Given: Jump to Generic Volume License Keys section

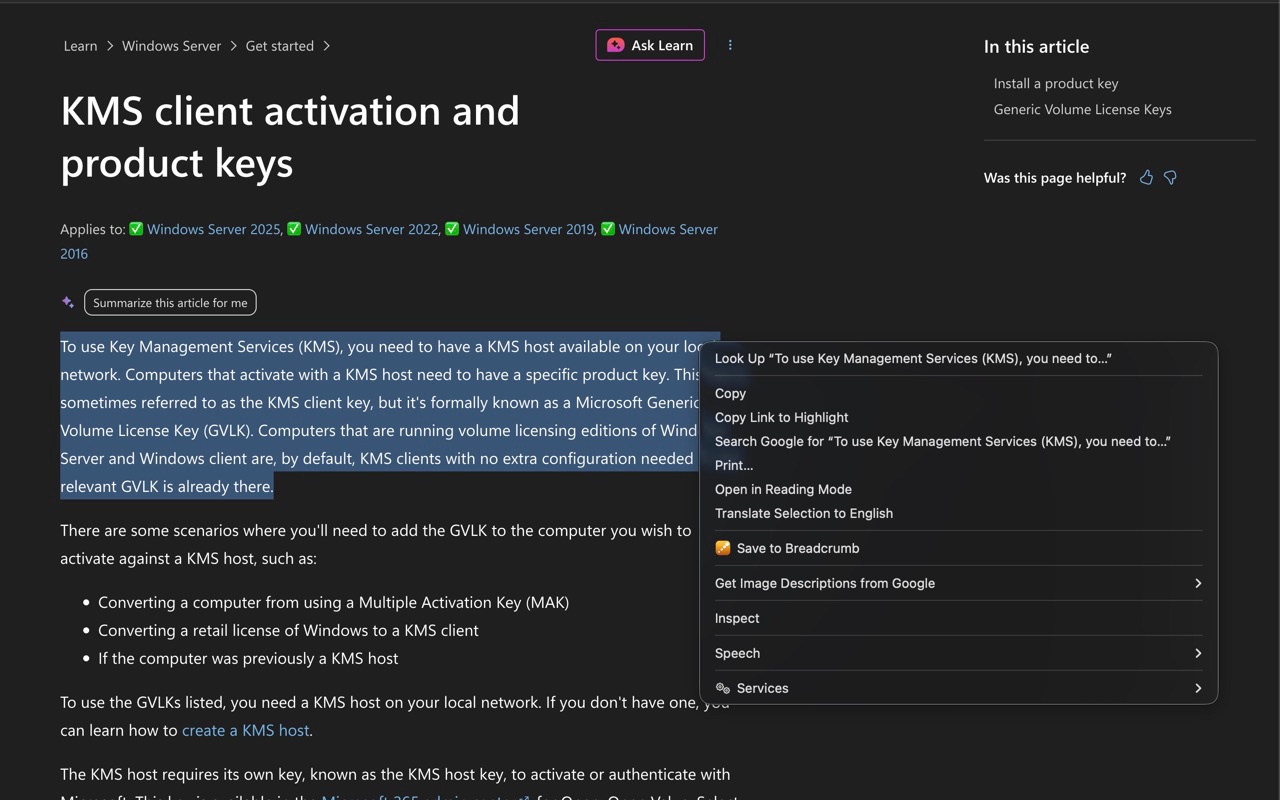Looking at the screenshot, I should (1082, 109).
